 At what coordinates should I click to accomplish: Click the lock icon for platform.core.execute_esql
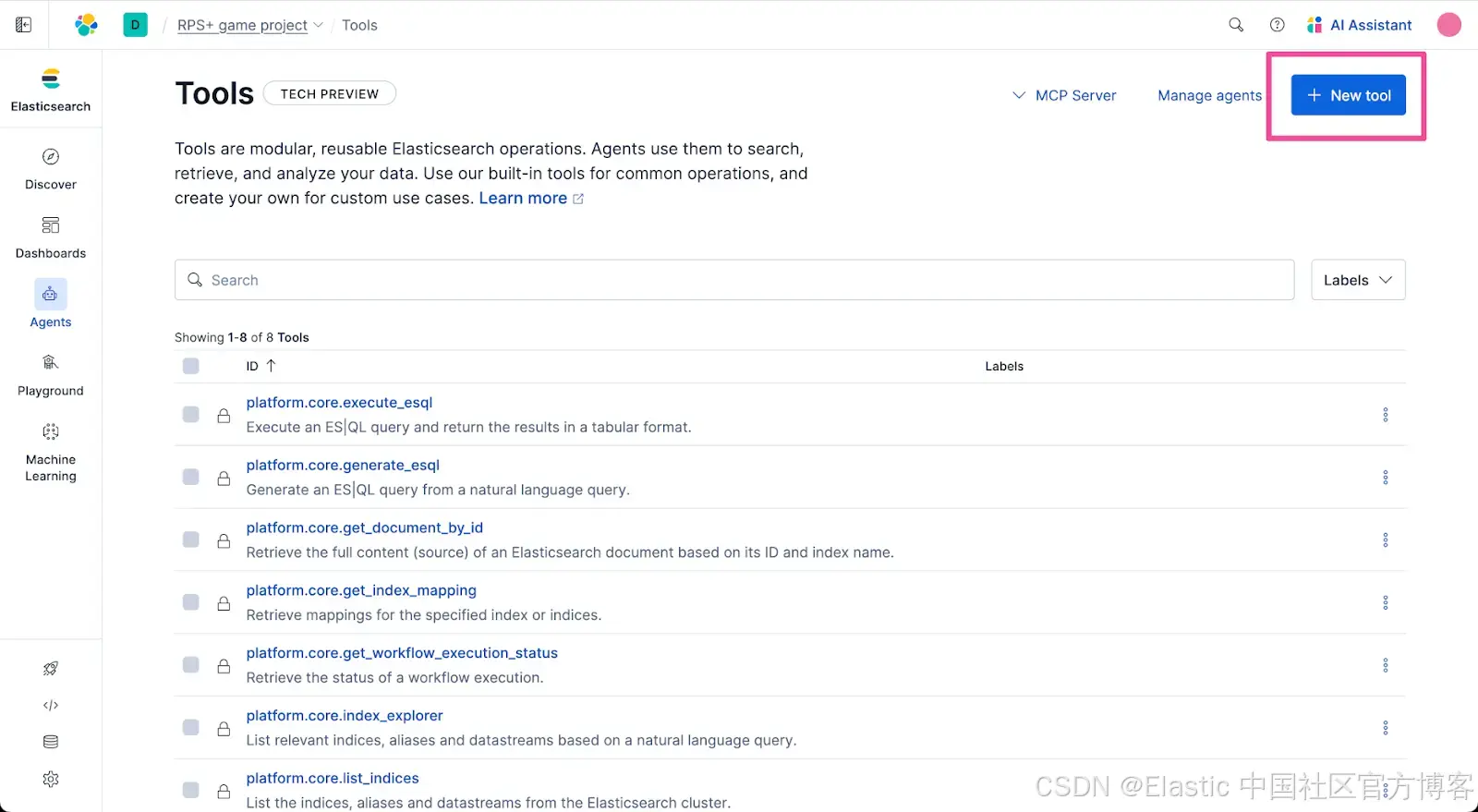[x=224, y=416]
